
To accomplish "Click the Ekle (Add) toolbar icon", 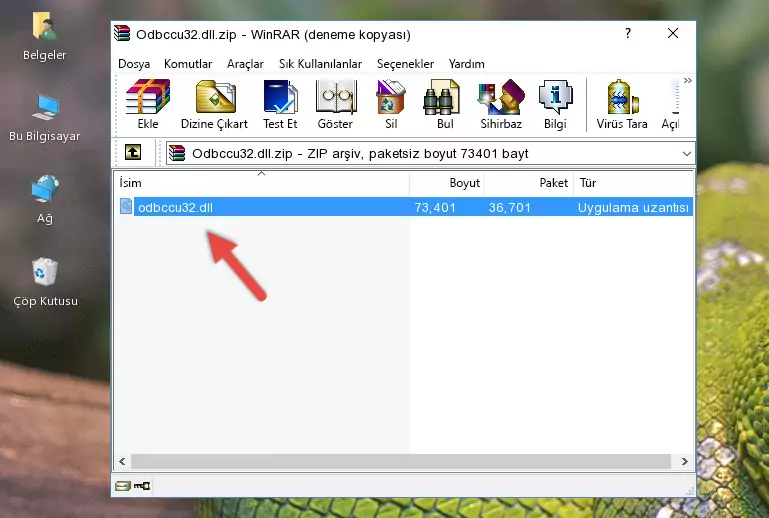I will (x=148, y=104).
